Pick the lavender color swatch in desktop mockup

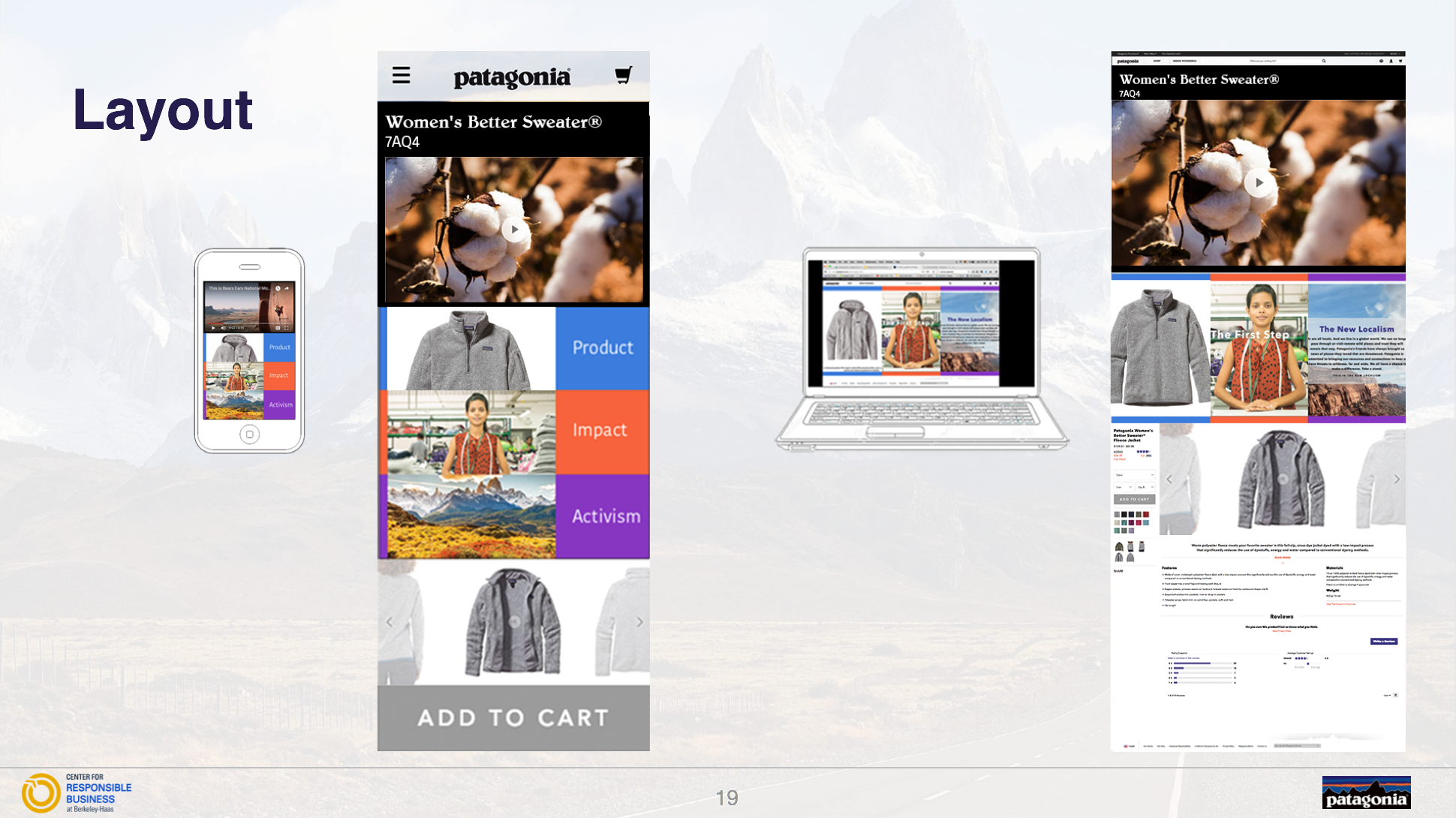click(1131, 531)
